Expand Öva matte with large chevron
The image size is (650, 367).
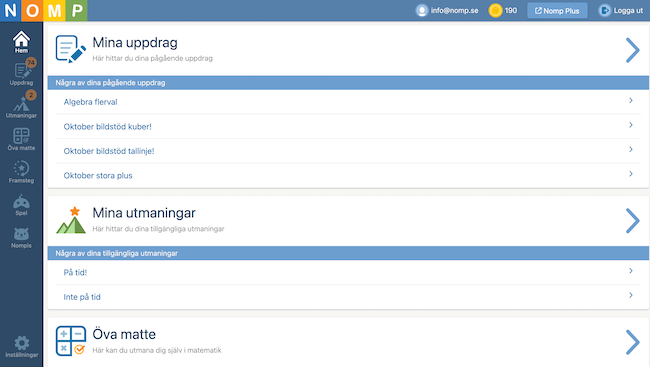(x=633, y=342)
